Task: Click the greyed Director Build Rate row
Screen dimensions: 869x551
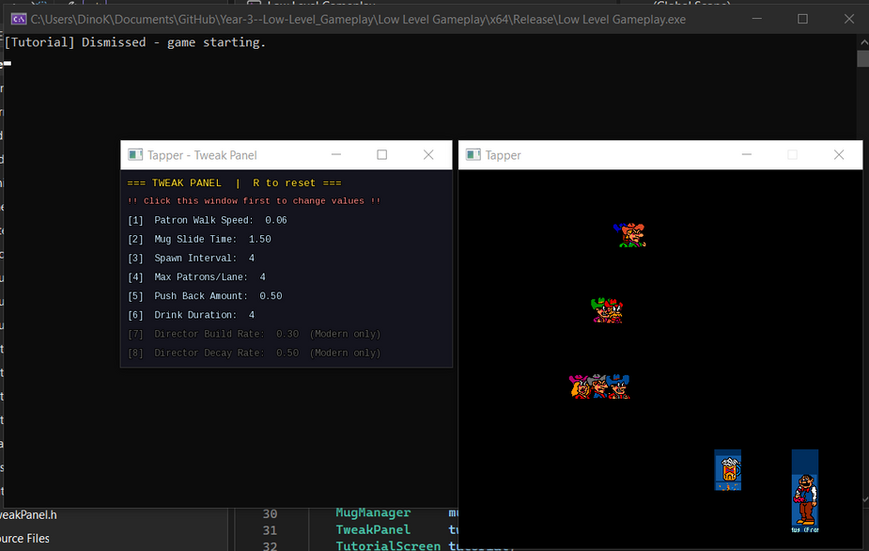Action: pos(254,334)
